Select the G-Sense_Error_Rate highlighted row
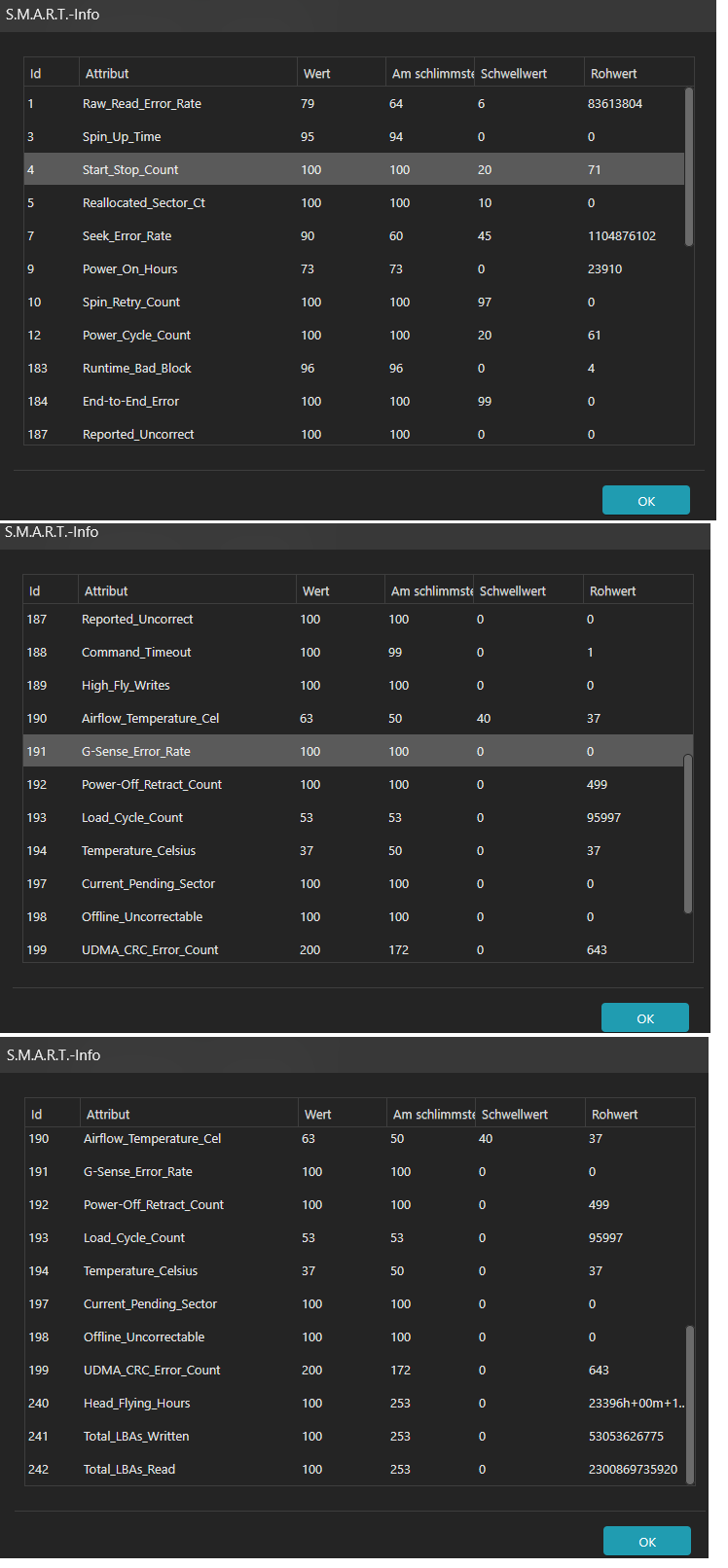 353,751
